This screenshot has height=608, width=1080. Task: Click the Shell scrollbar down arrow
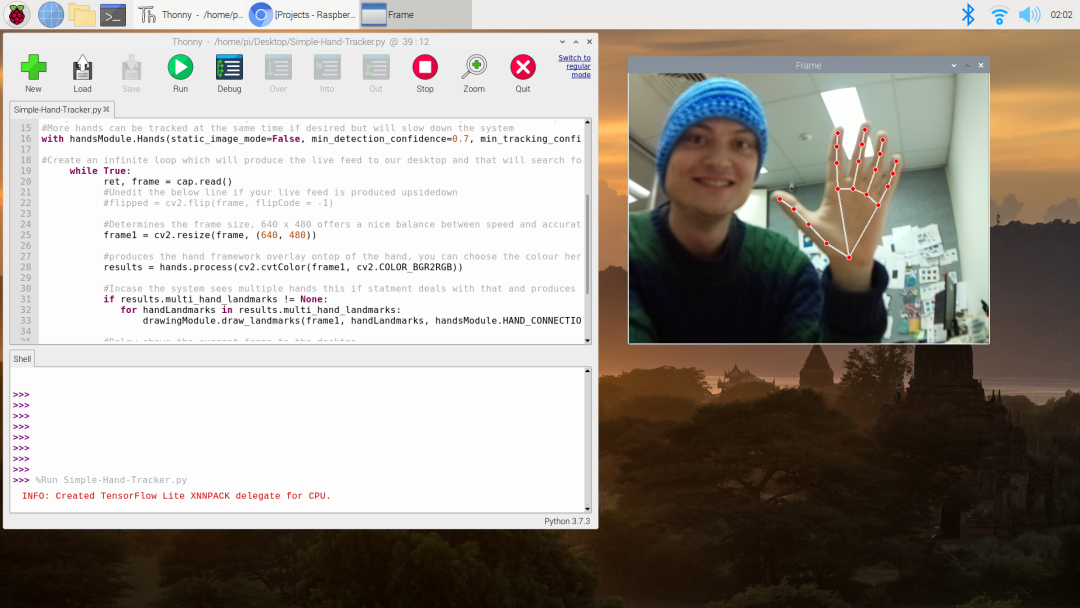588,509
